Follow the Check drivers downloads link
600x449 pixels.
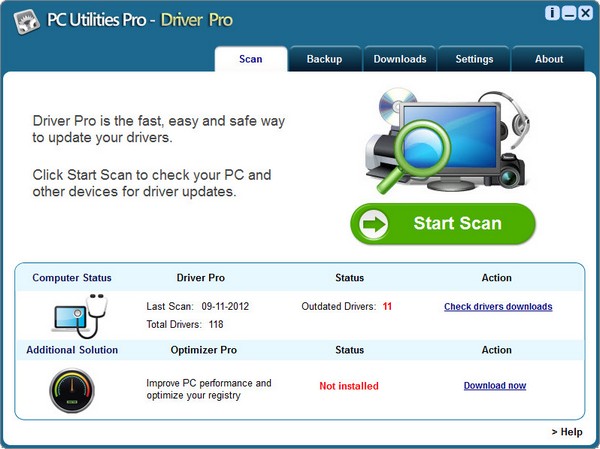pos(498,307)
